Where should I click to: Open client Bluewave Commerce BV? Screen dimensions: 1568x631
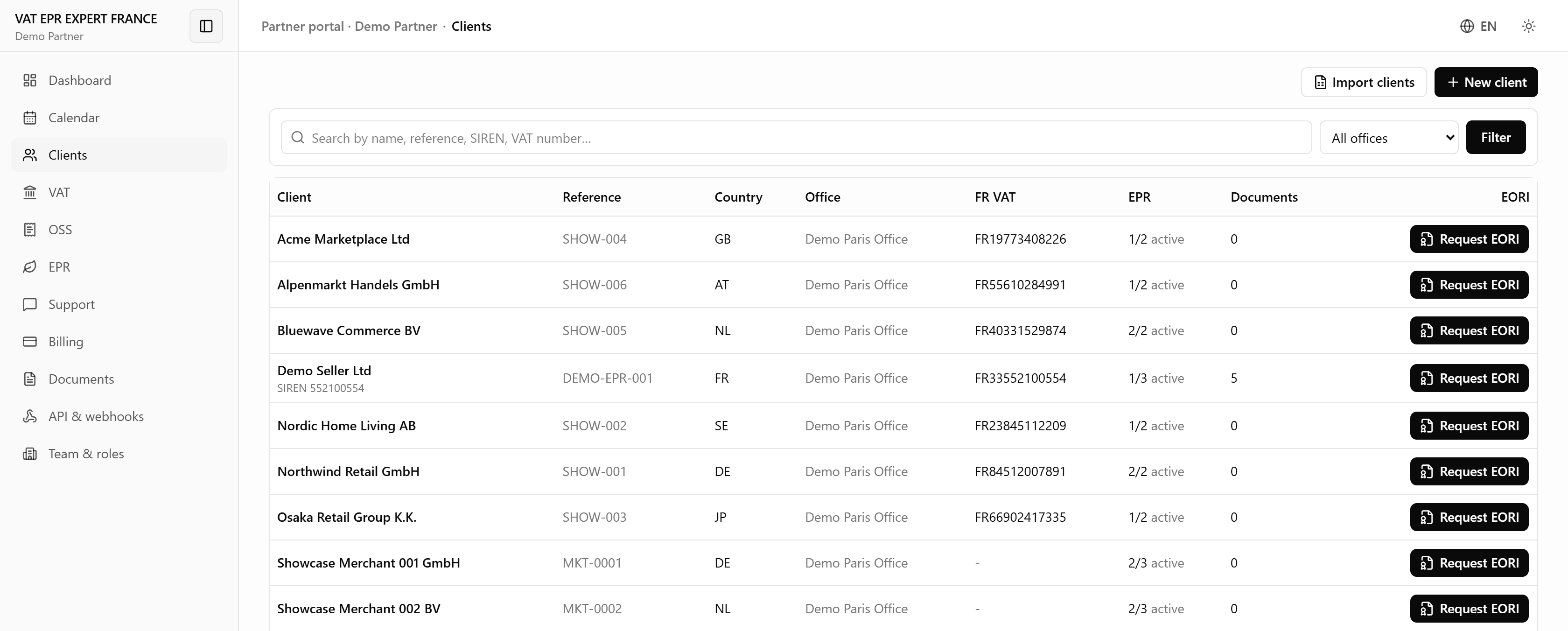click(x=349, y=330)
